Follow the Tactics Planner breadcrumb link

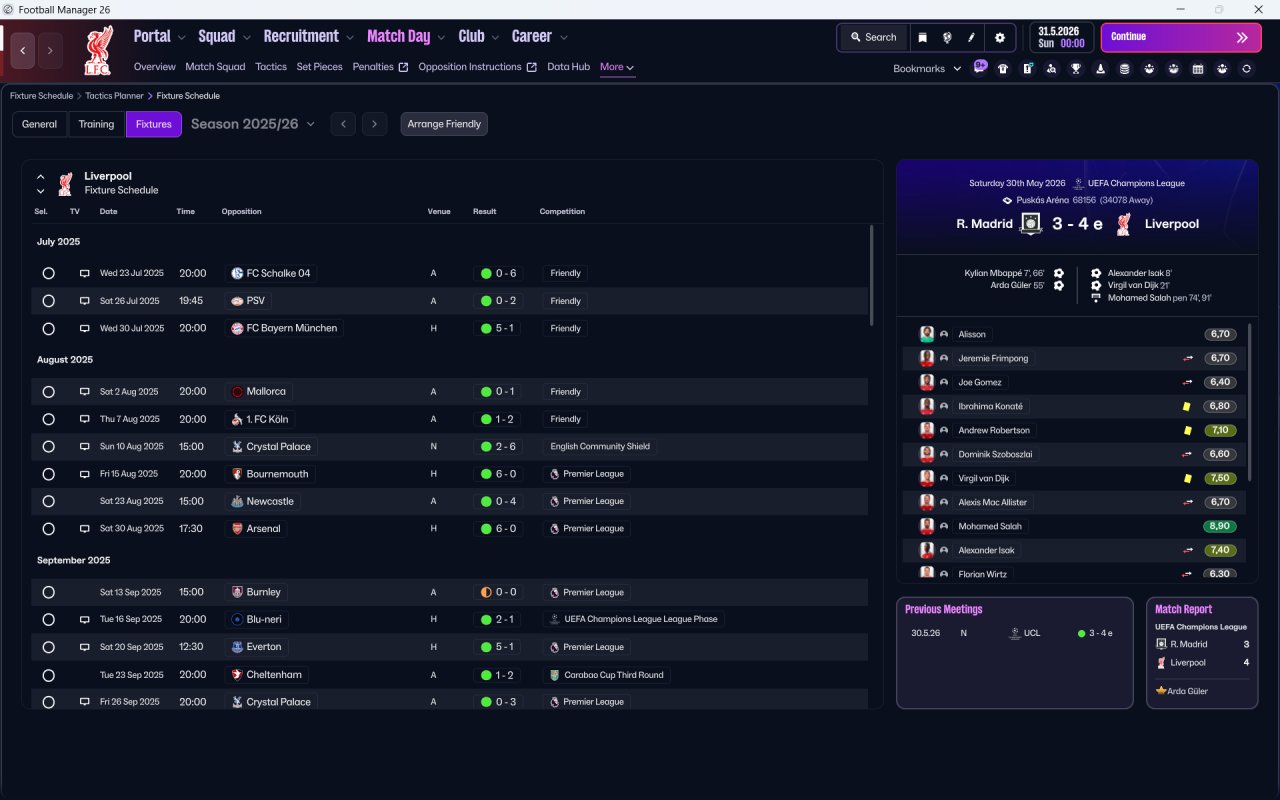(114, 96)
